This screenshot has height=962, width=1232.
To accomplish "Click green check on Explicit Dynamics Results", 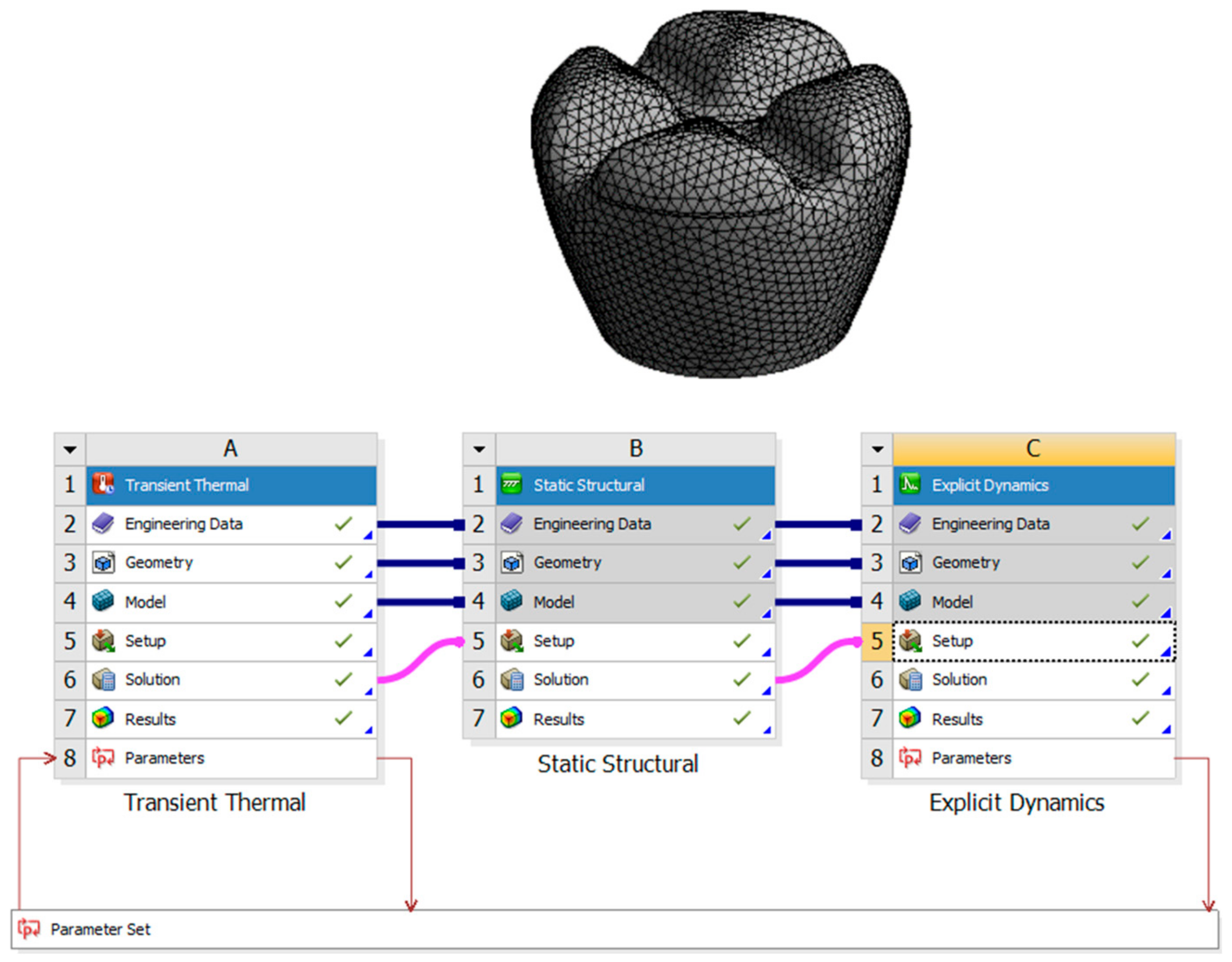I will 1140,719.
